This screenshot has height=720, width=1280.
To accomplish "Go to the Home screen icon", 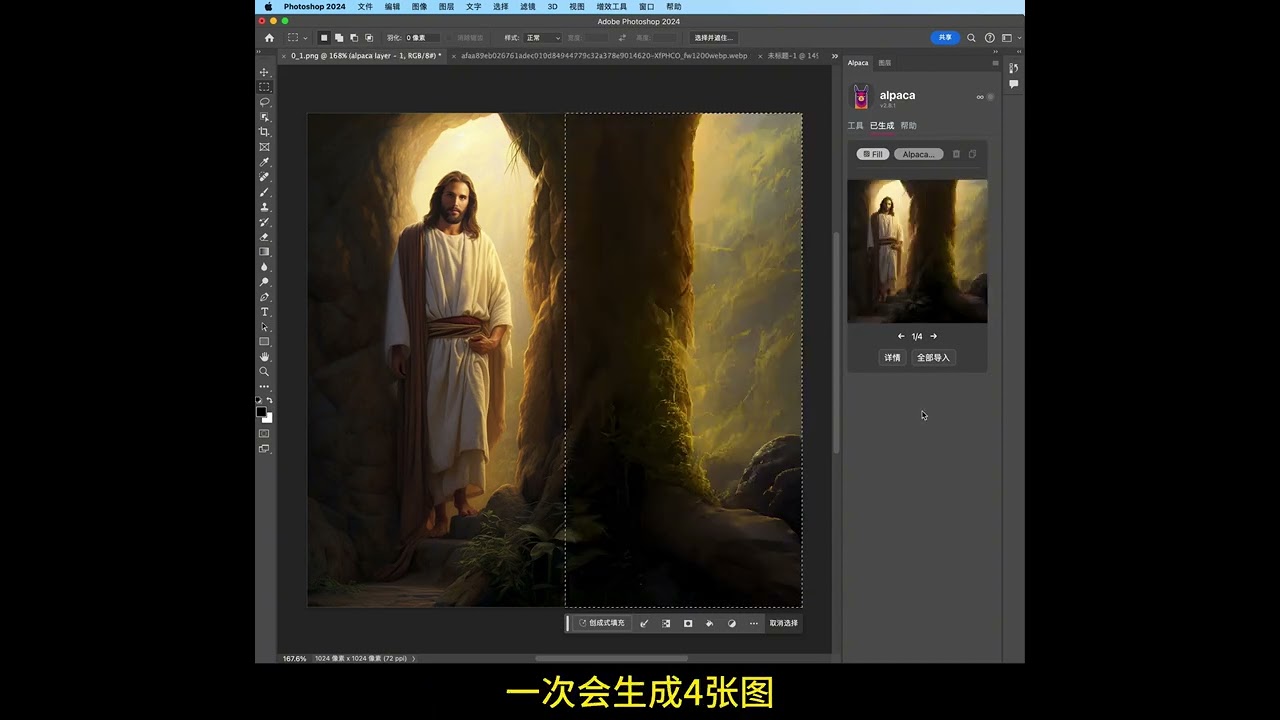I will point(269,38).
